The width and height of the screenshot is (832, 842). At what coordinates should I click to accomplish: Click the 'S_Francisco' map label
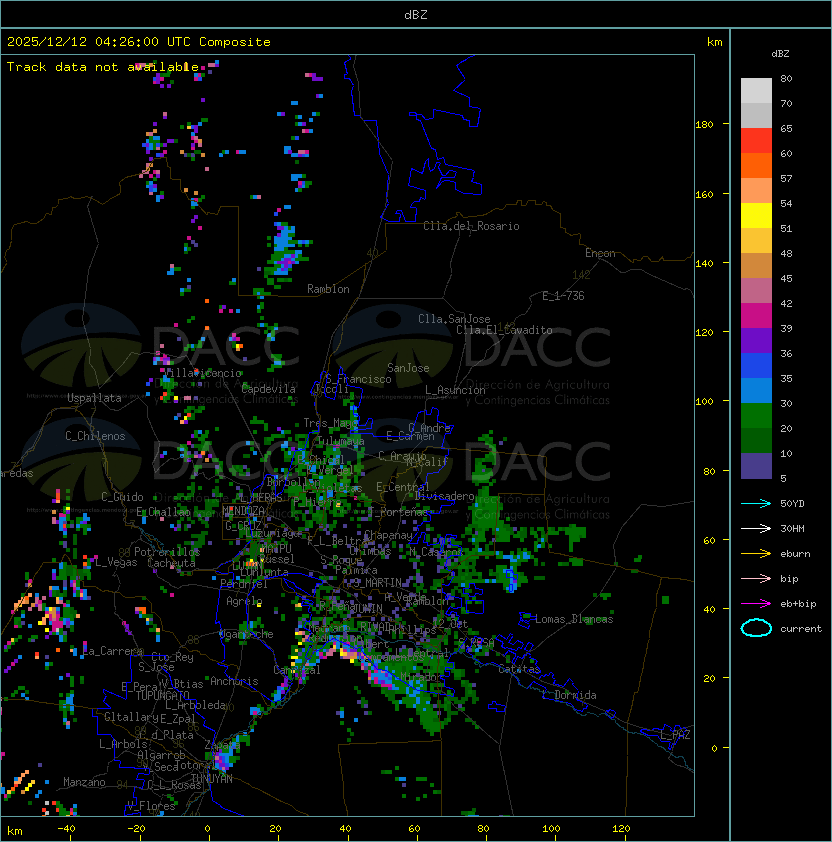click(x=358, y=379)
